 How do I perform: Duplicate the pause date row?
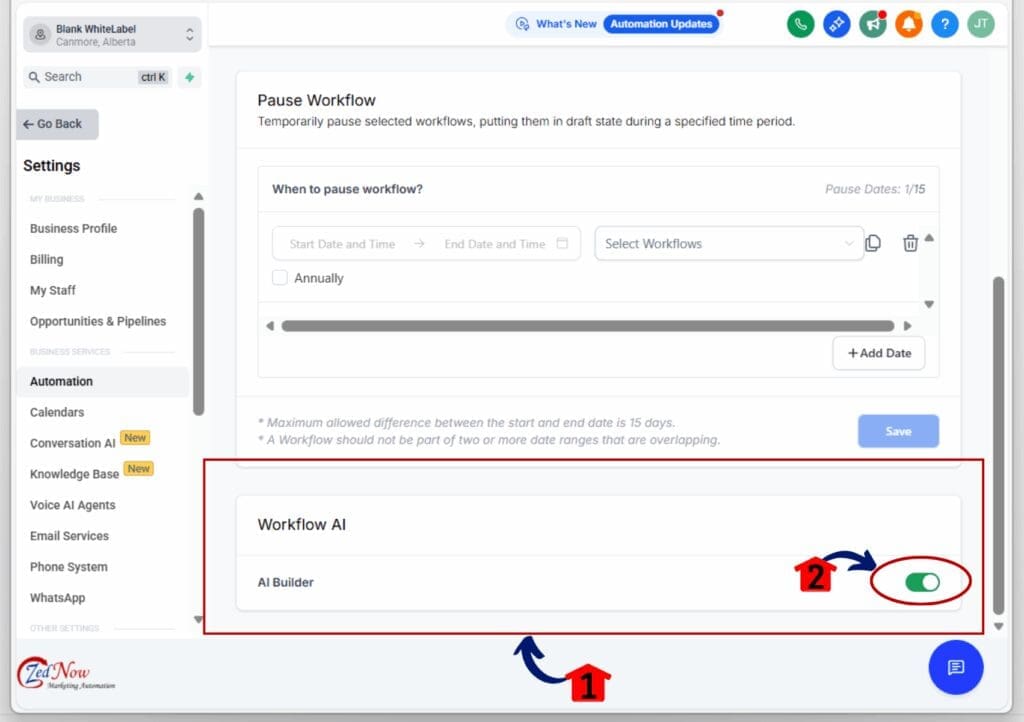point(873,243)
